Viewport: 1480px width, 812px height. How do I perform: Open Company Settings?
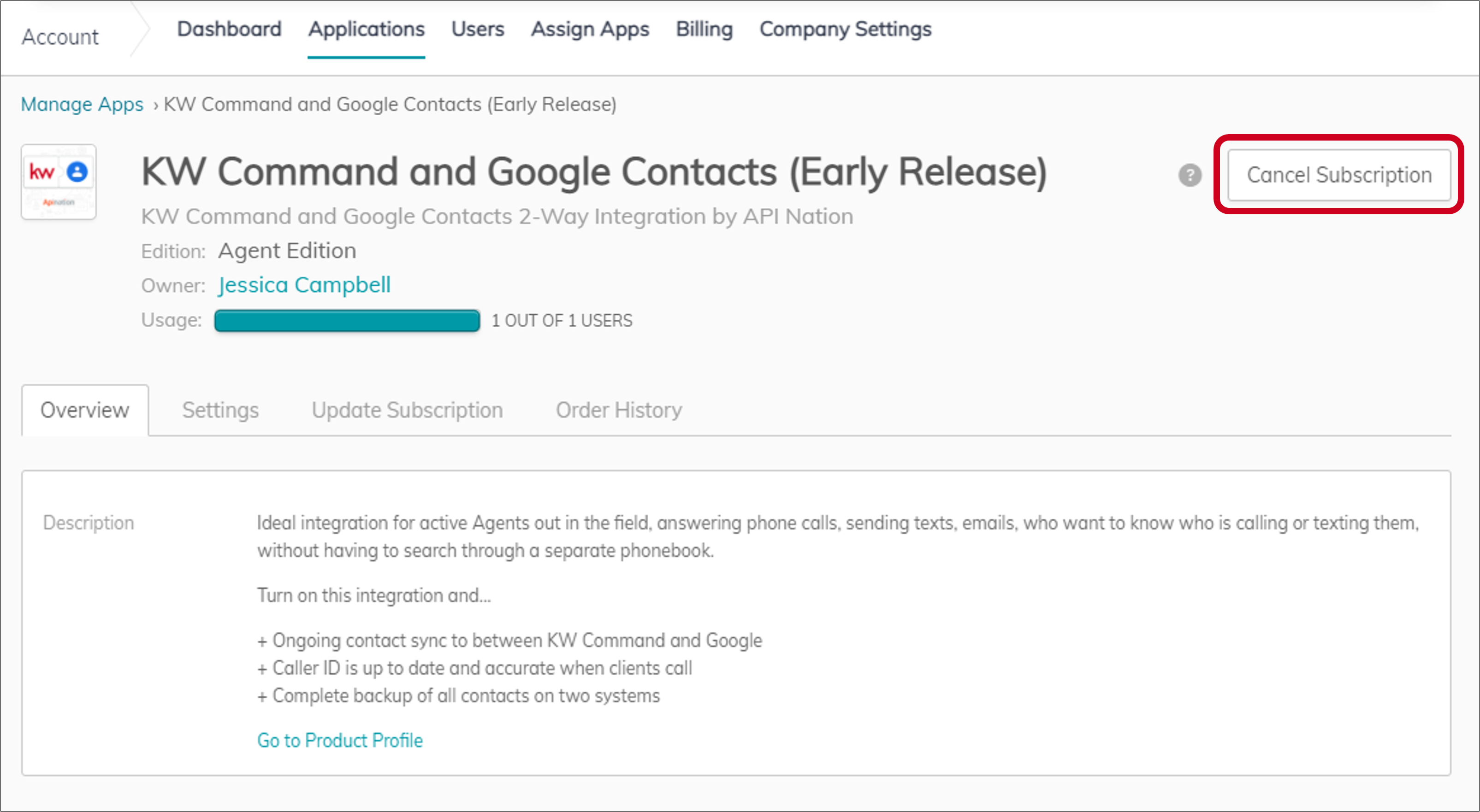click(846, 29)
